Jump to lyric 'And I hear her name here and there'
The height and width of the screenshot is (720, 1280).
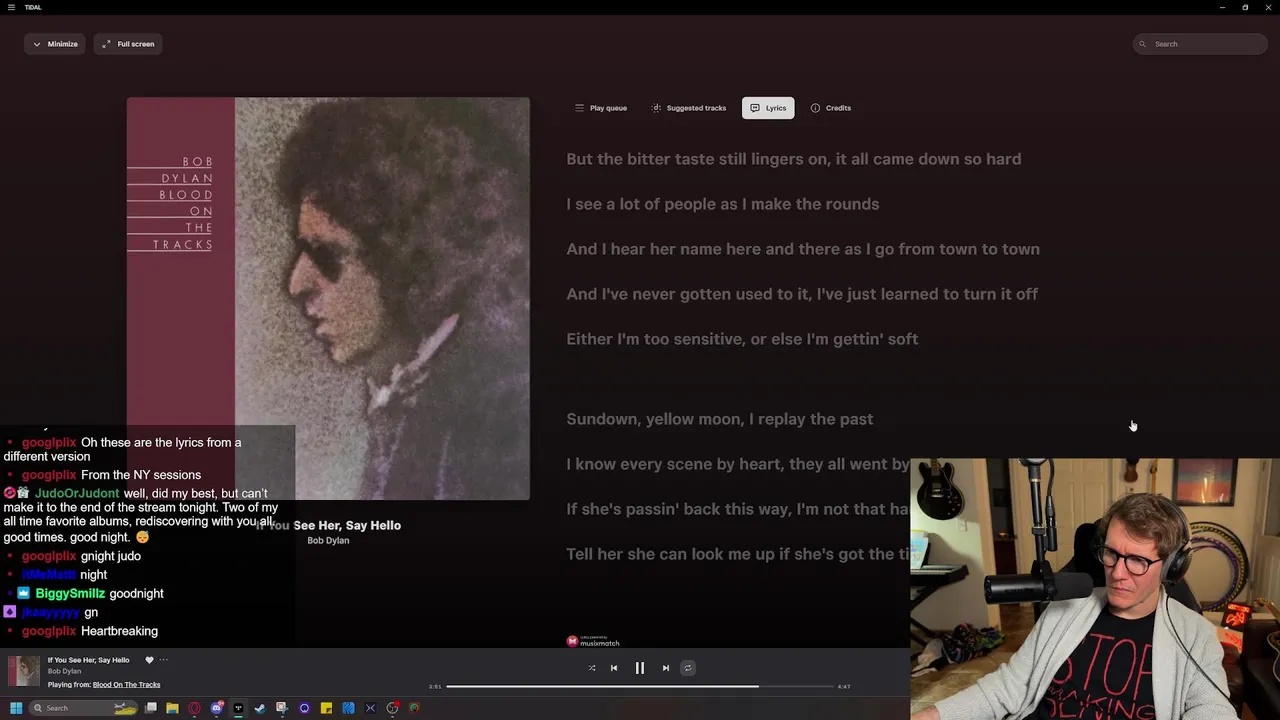coord(803,249)
